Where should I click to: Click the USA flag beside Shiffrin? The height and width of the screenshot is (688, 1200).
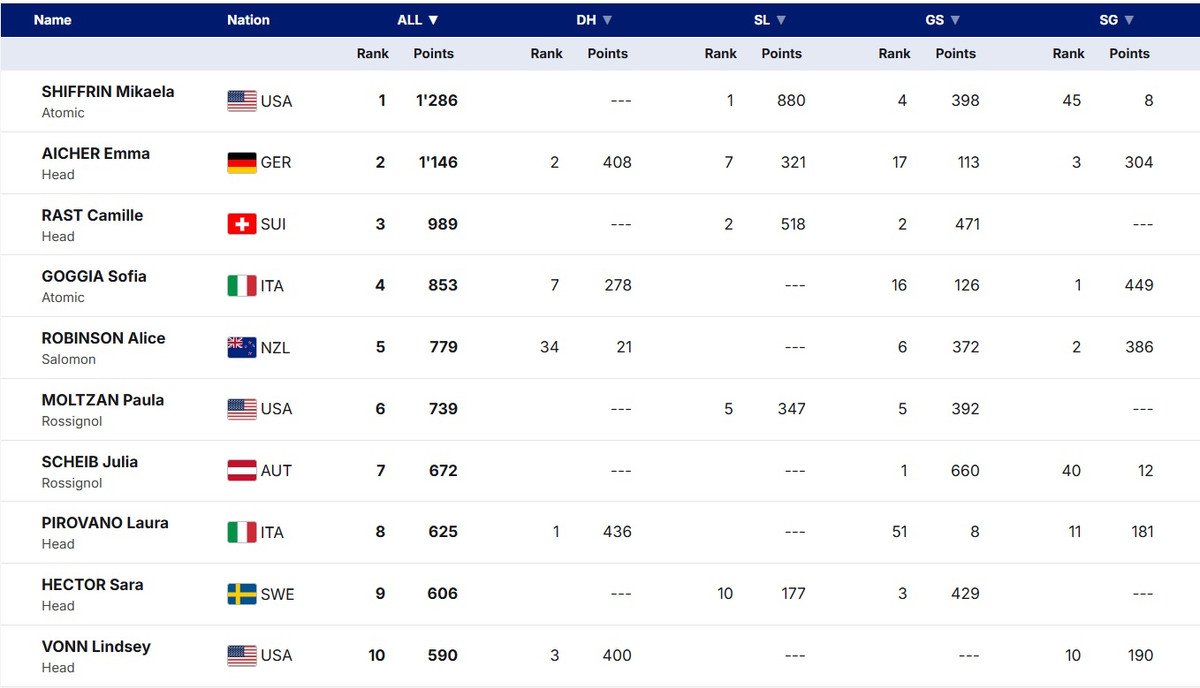point(242,101)
